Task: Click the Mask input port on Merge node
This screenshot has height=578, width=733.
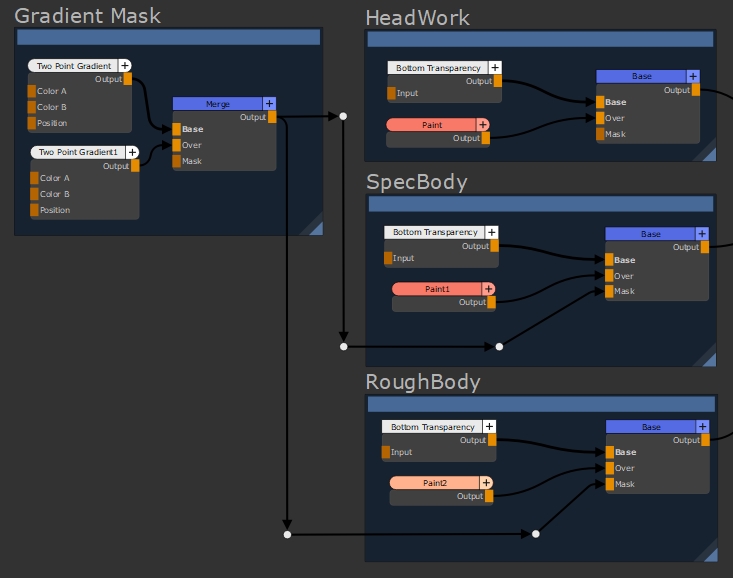Action: (176, 161)
